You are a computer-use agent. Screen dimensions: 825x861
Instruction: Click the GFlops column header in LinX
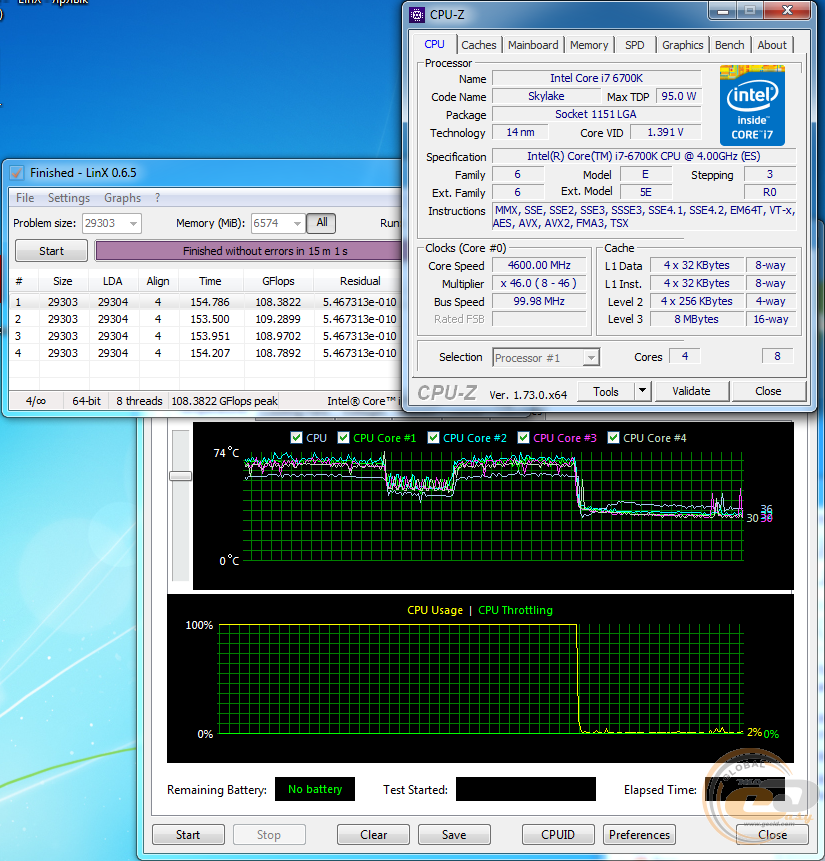pos(278,281)
